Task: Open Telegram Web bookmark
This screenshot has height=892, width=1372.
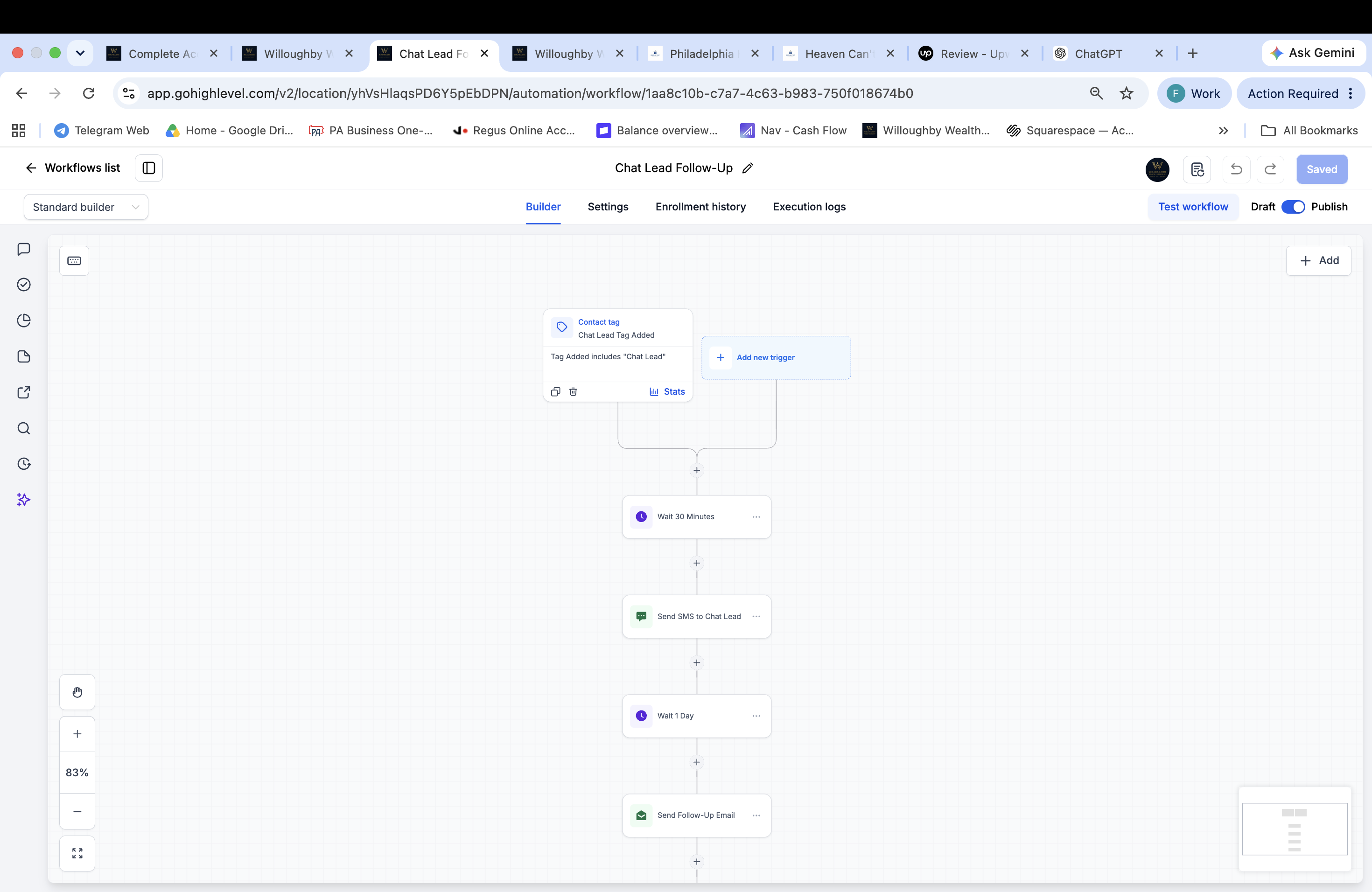Action: pyautogui.click(x=101, y=131)
